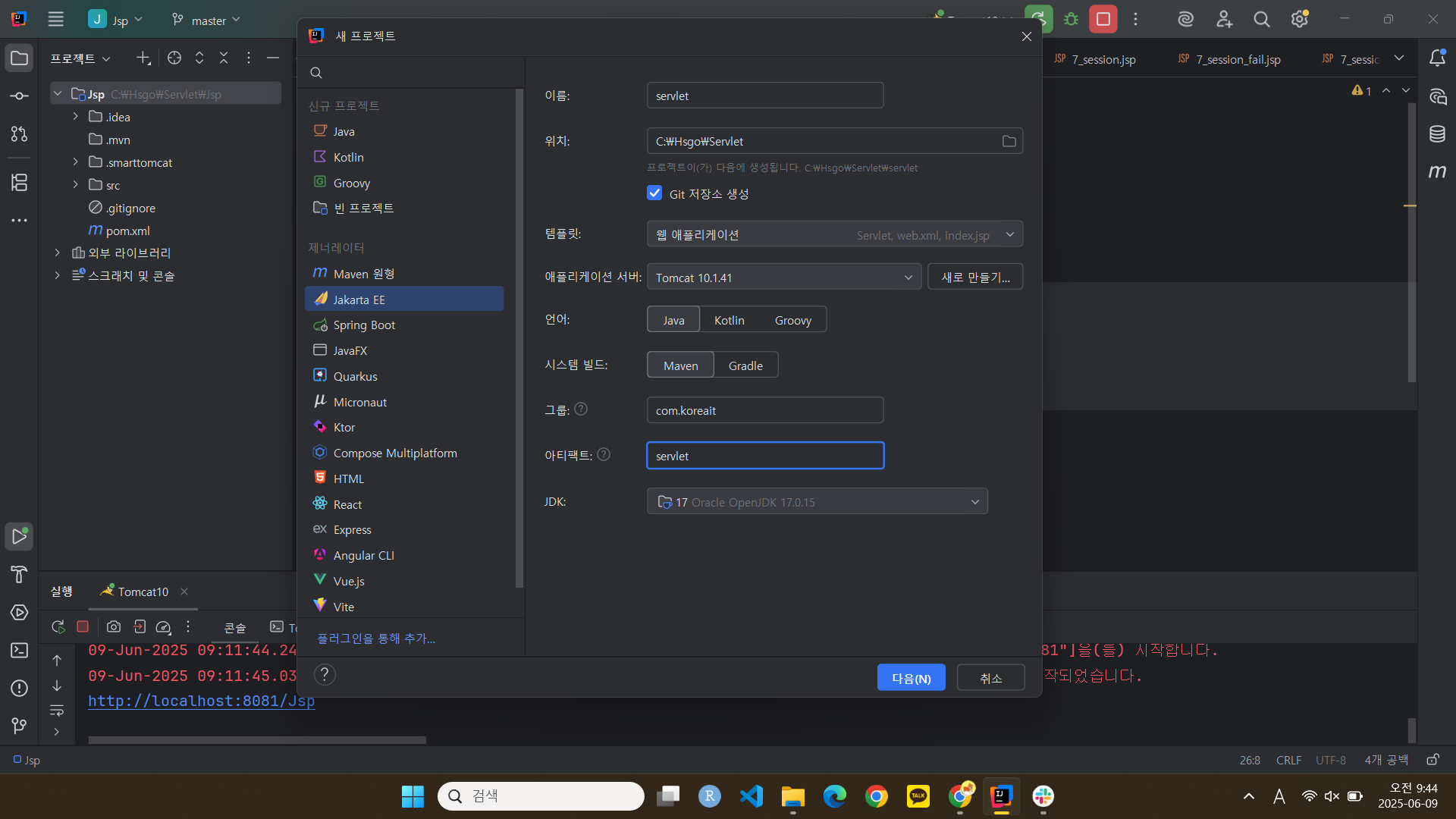Viewport: 1456px width, 819px height.
Task: Open the Database tool window icon
Action: point(1437,134)
